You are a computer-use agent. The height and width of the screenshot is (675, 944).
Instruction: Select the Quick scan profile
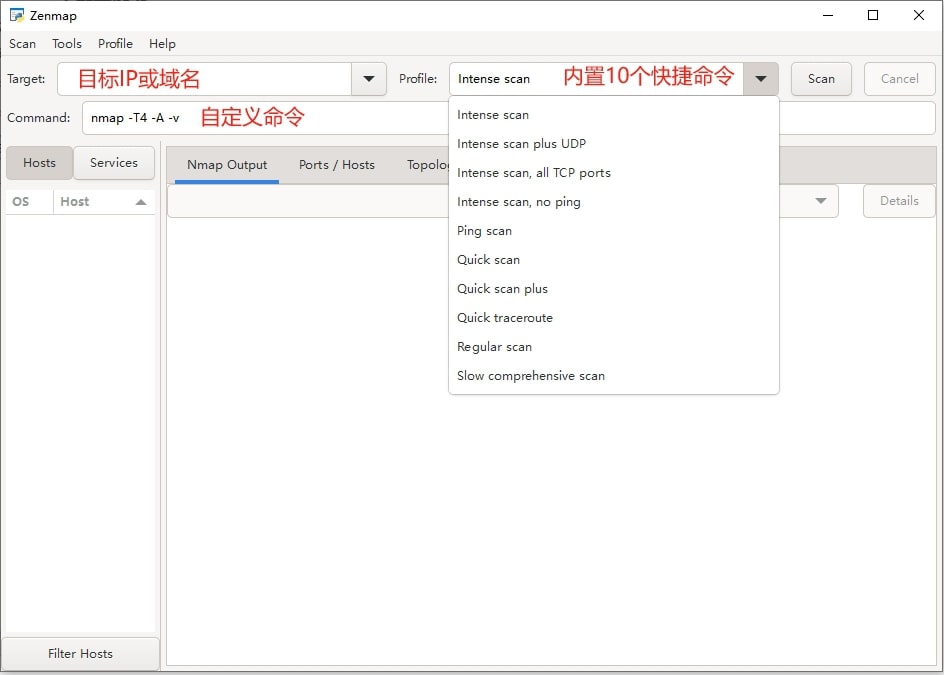click(614, 260)
